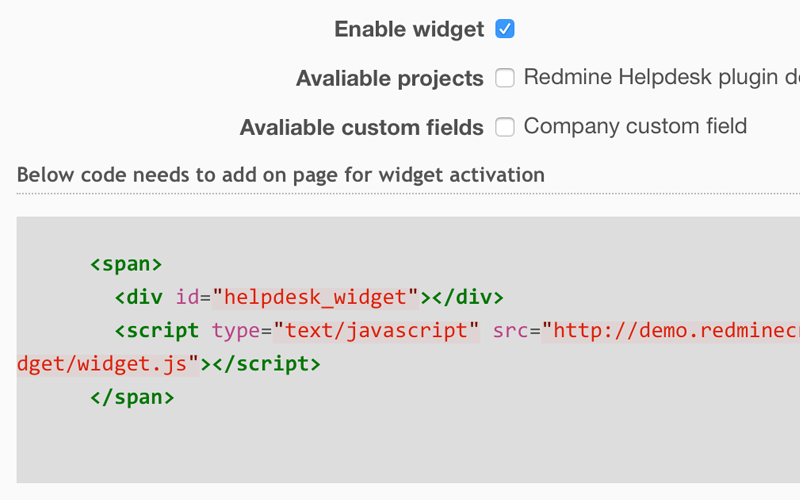Click the http://demo.redmine src URL string
This screenshot has width=800, height=500.
pyautogui.click(x=672, y=330)
